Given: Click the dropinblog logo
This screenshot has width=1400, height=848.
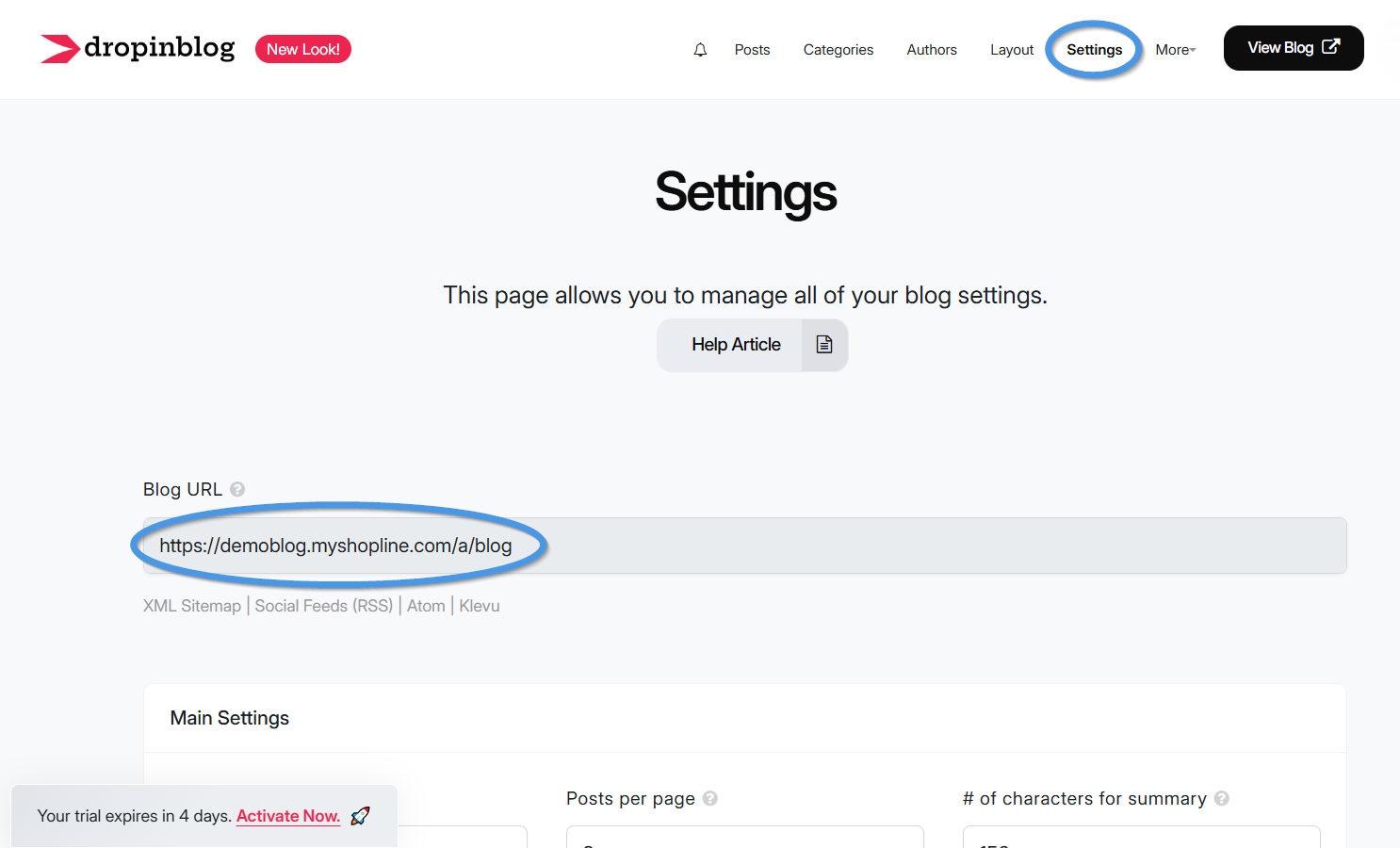Looking at the screenshot, I should point(138,48).
